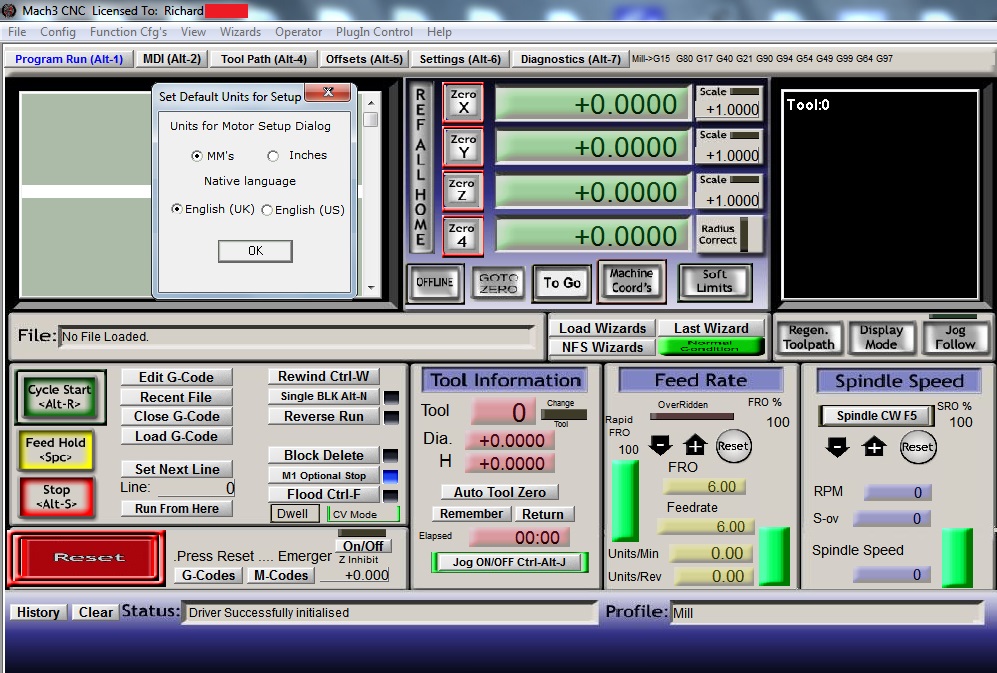
Task: Click the red Reset emergency button
Action: tap(88, 558)
